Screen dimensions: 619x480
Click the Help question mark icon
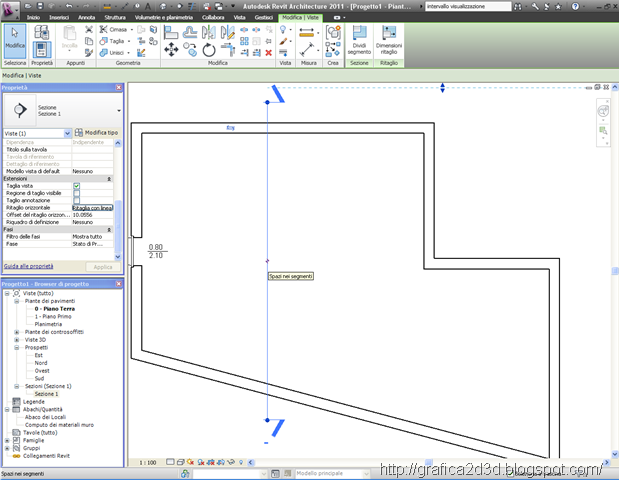point(575,6)
